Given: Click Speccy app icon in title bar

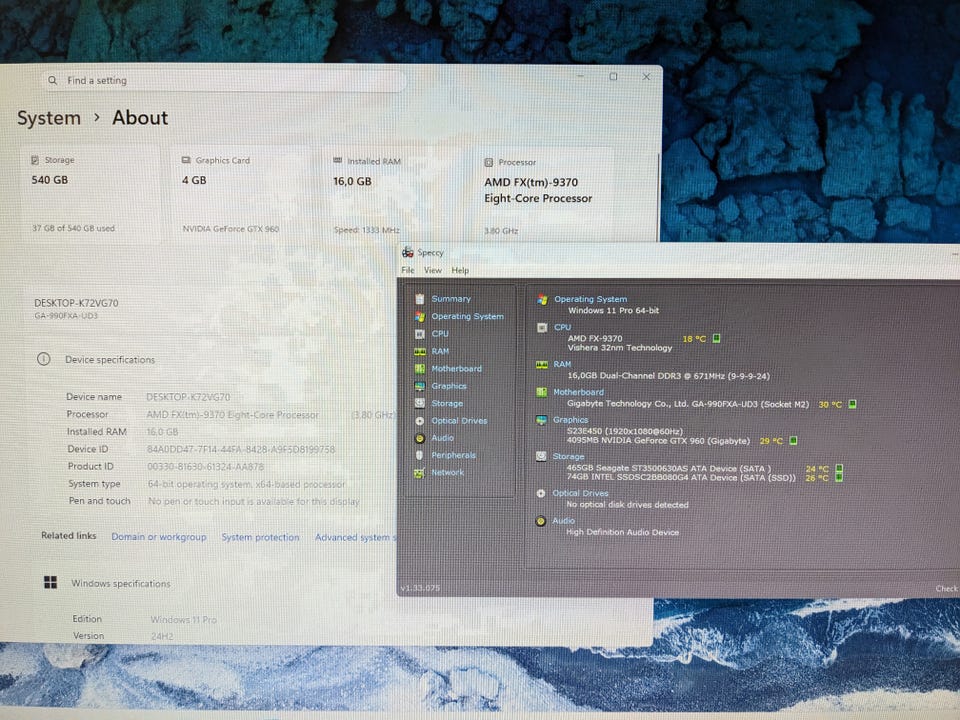Looking at the screenshot, I should (408, 252).
